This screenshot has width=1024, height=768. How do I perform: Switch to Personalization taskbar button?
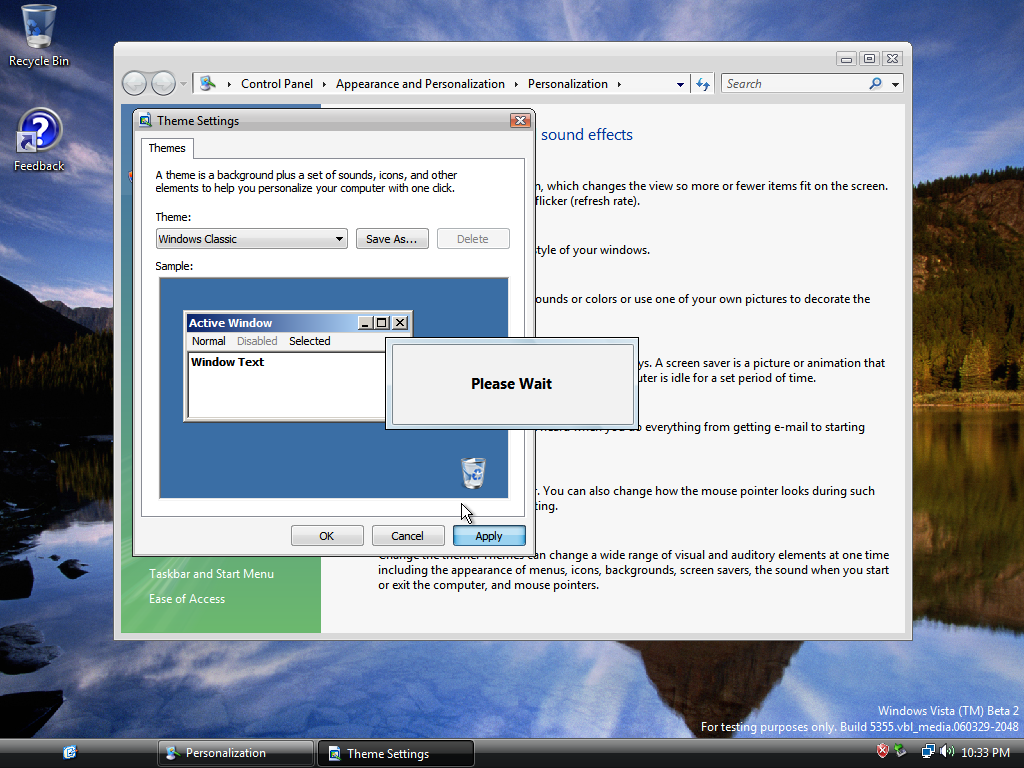236,753
